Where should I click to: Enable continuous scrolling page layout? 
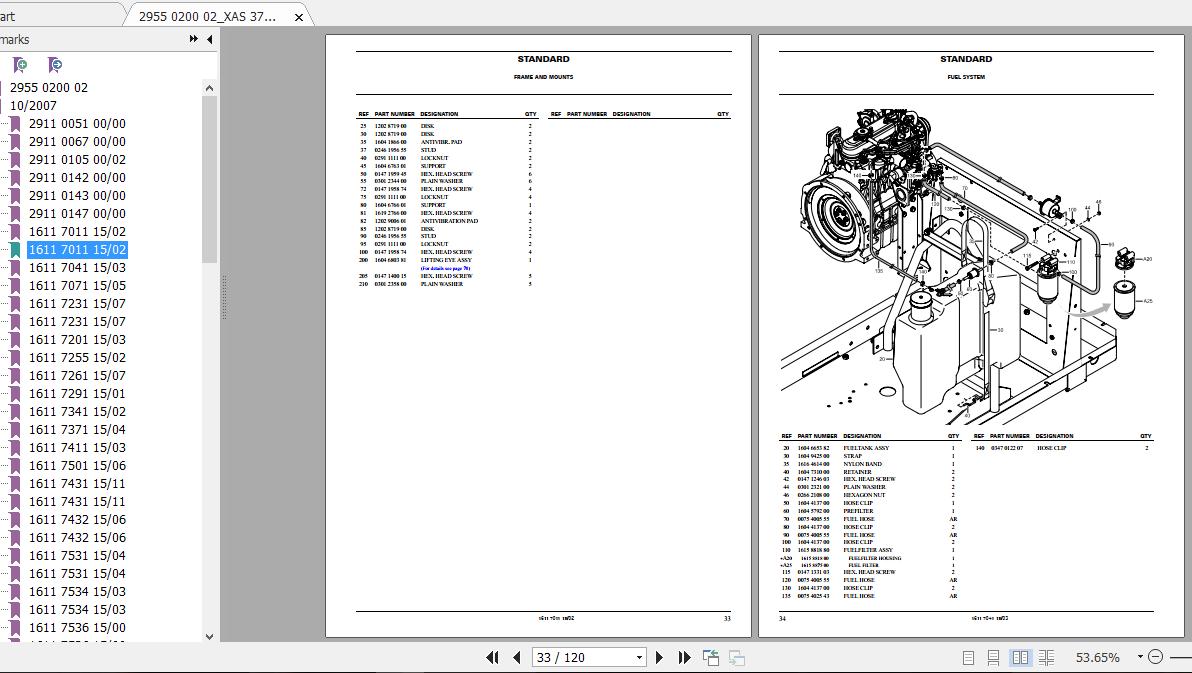[995, 657]
